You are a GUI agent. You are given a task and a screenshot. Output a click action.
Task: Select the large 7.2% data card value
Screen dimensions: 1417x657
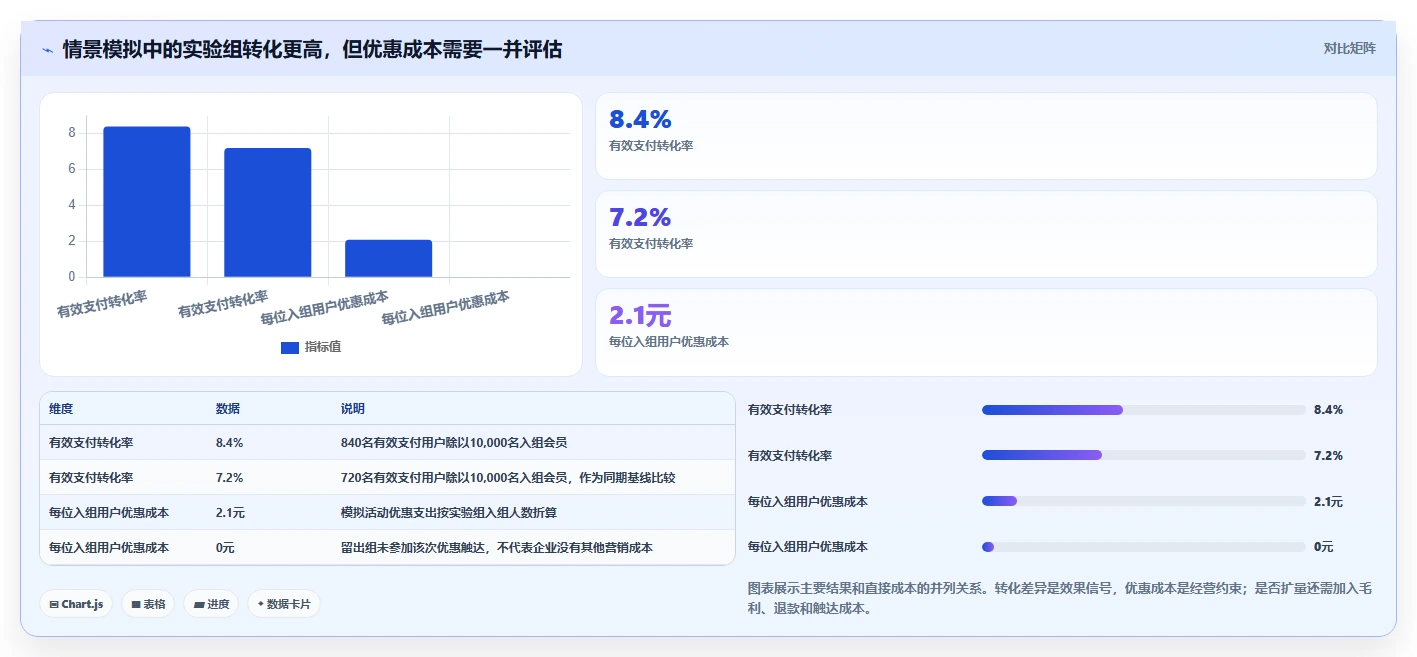[640, 218]
